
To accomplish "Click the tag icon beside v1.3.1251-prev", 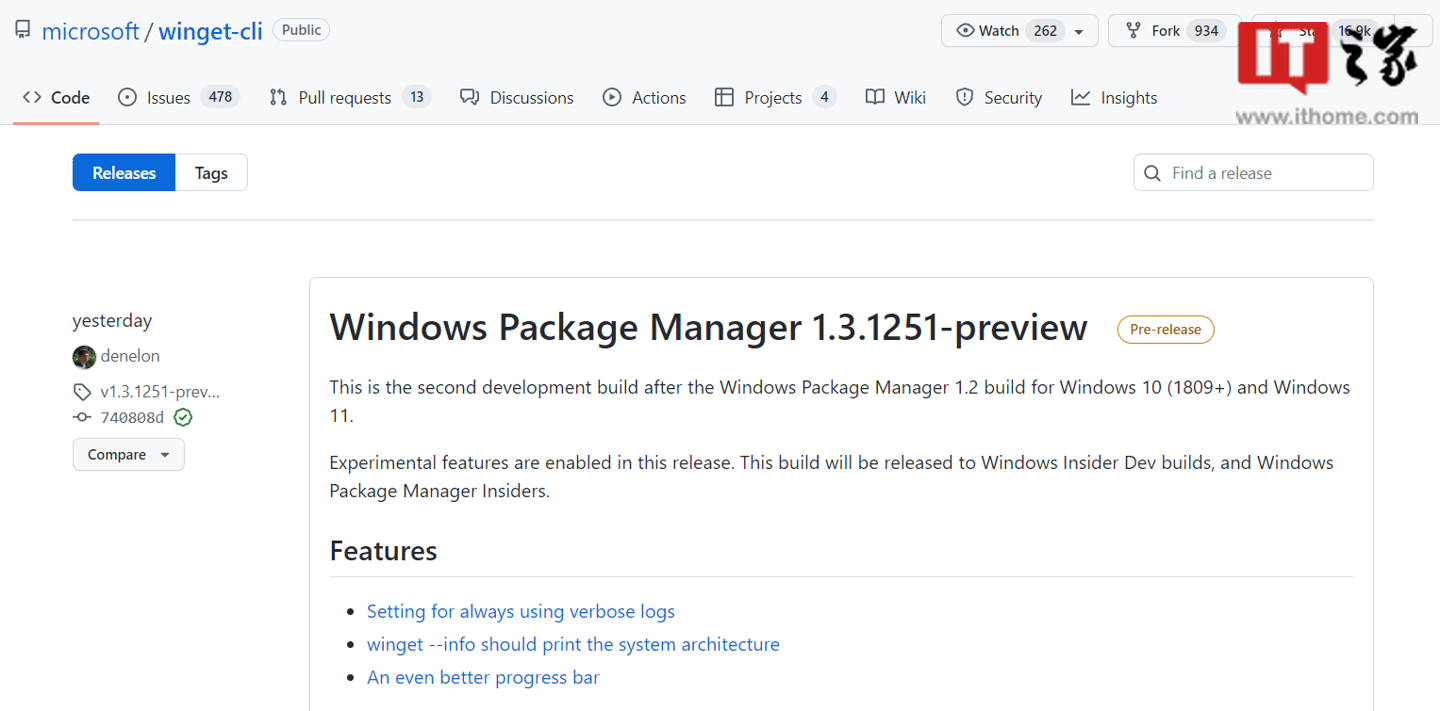I will 81,391.
